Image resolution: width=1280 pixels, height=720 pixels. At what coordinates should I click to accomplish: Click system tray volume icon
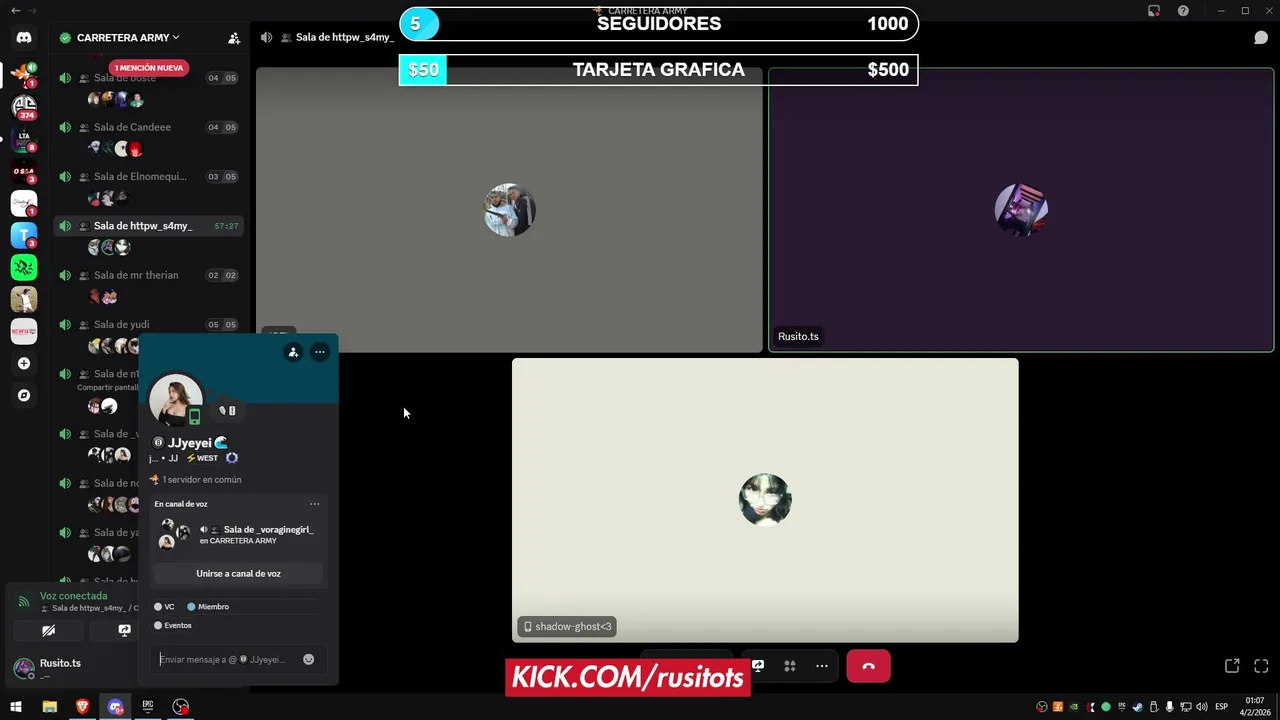click(1201, 707)
